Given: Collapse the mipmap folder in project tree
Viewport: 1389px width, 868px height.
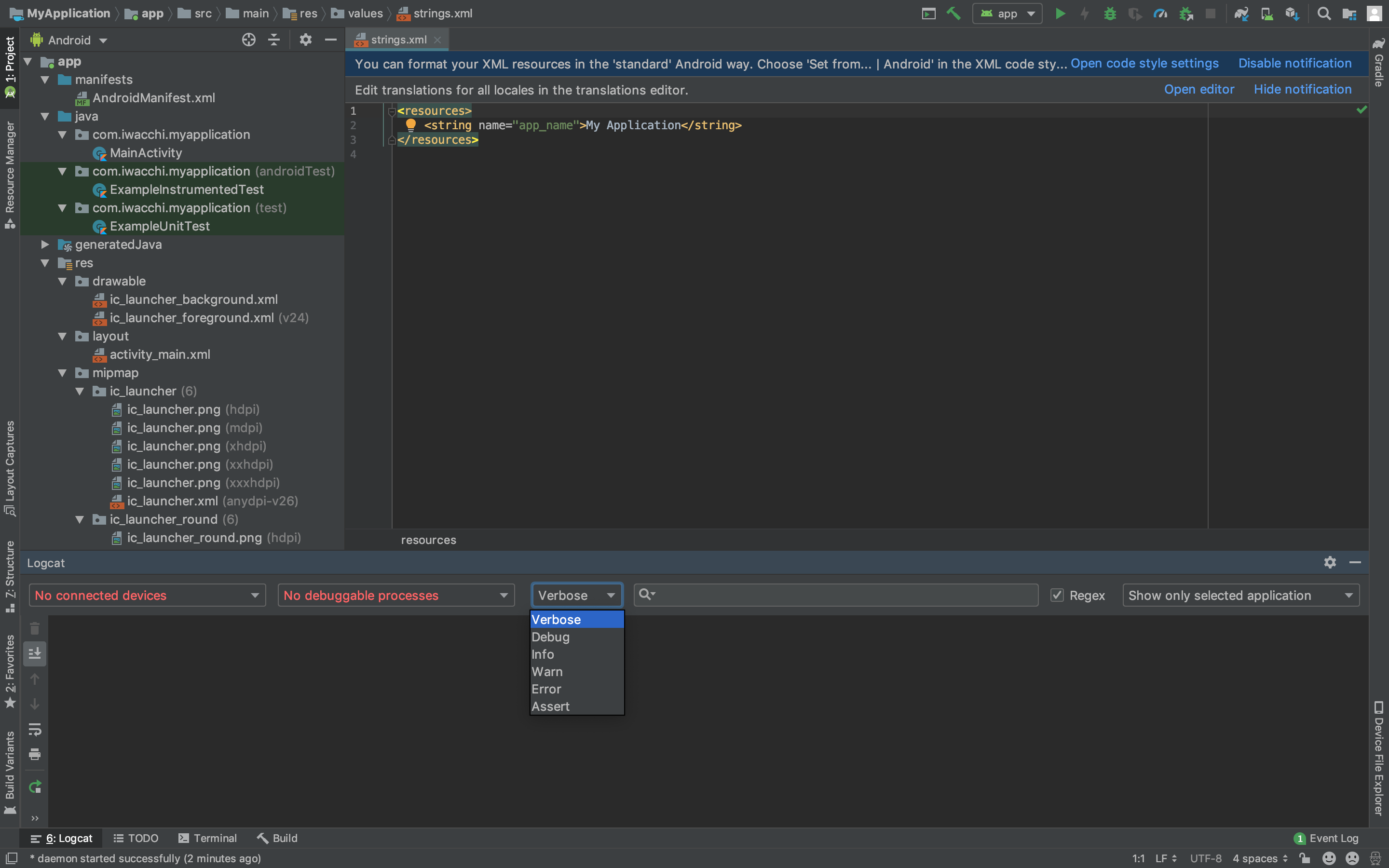Looking at the screenshot, I should (x=63, y=373).
